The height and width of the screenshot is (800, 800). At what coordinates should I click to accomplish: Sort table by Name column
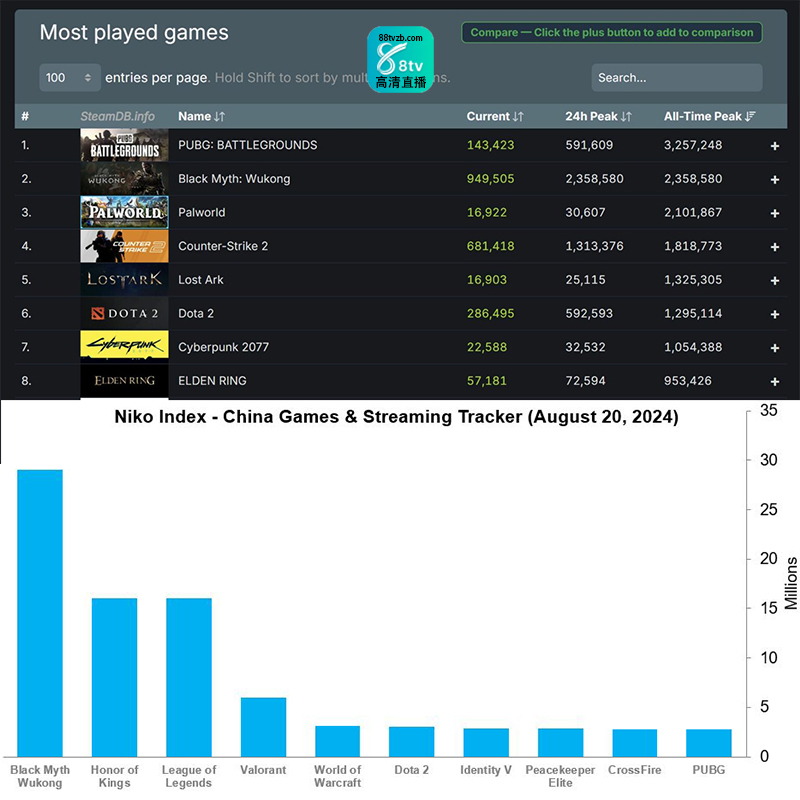[202, 116]
